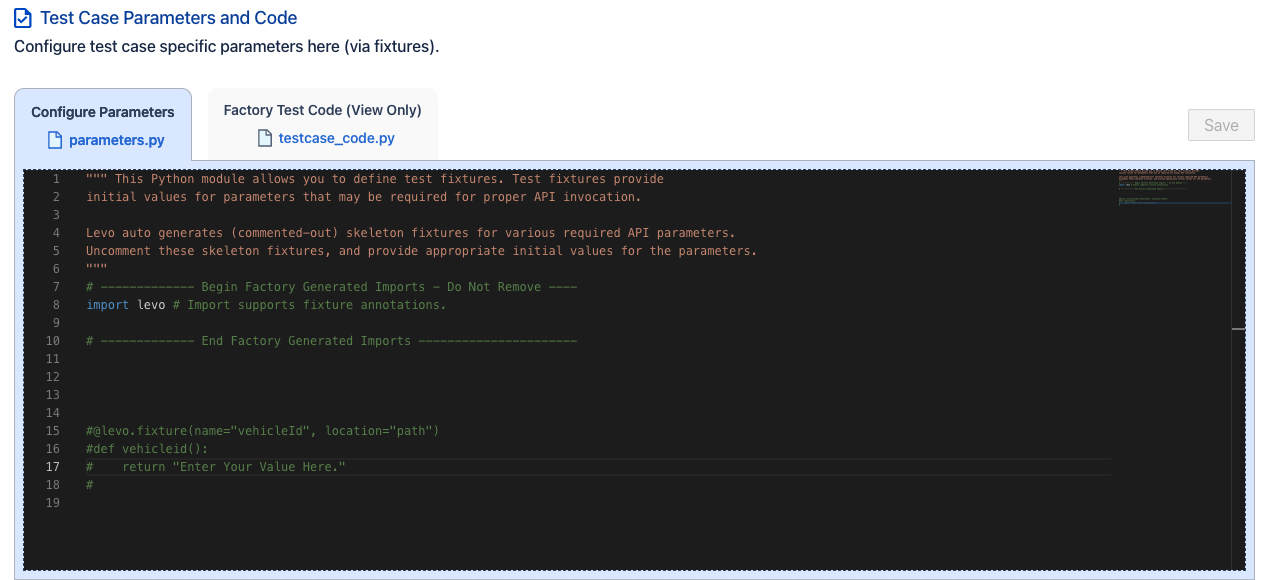Click the Test Case Parameters checklist icon
Screen dimensions: 1268x580
tap(23, 18)
